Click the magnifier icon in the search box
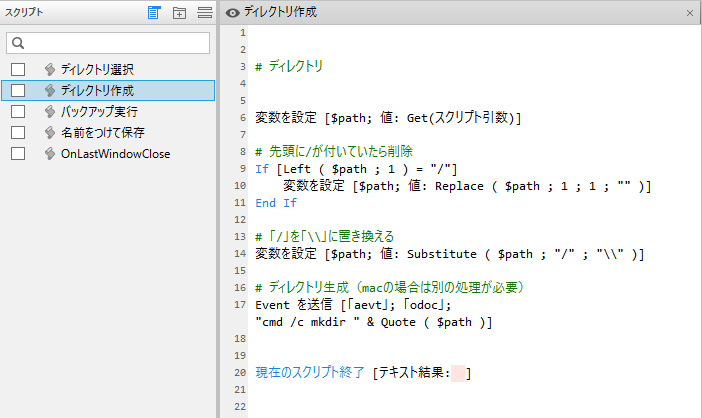The height and width of the screenshot is (418, 702). pos(18,43)
